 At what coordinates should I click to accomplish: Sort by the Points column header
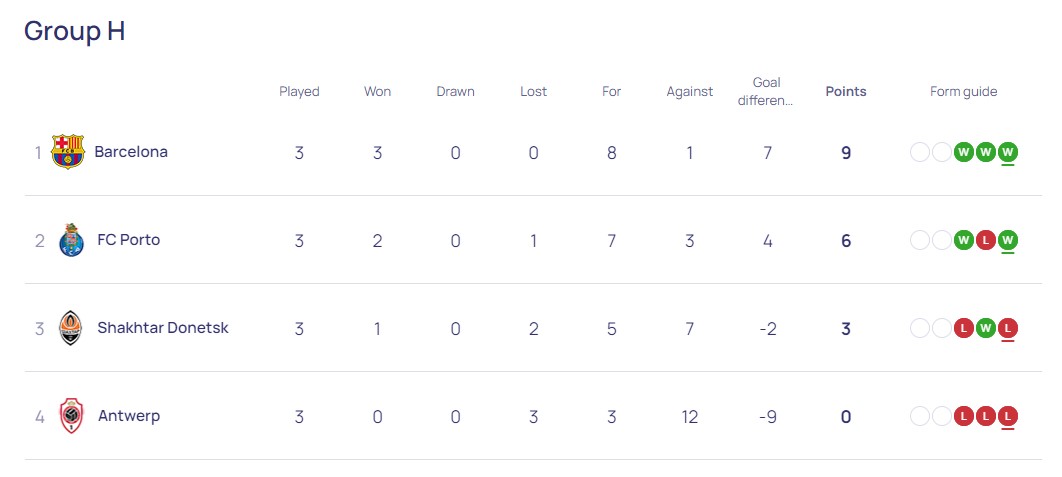point(846,91)
